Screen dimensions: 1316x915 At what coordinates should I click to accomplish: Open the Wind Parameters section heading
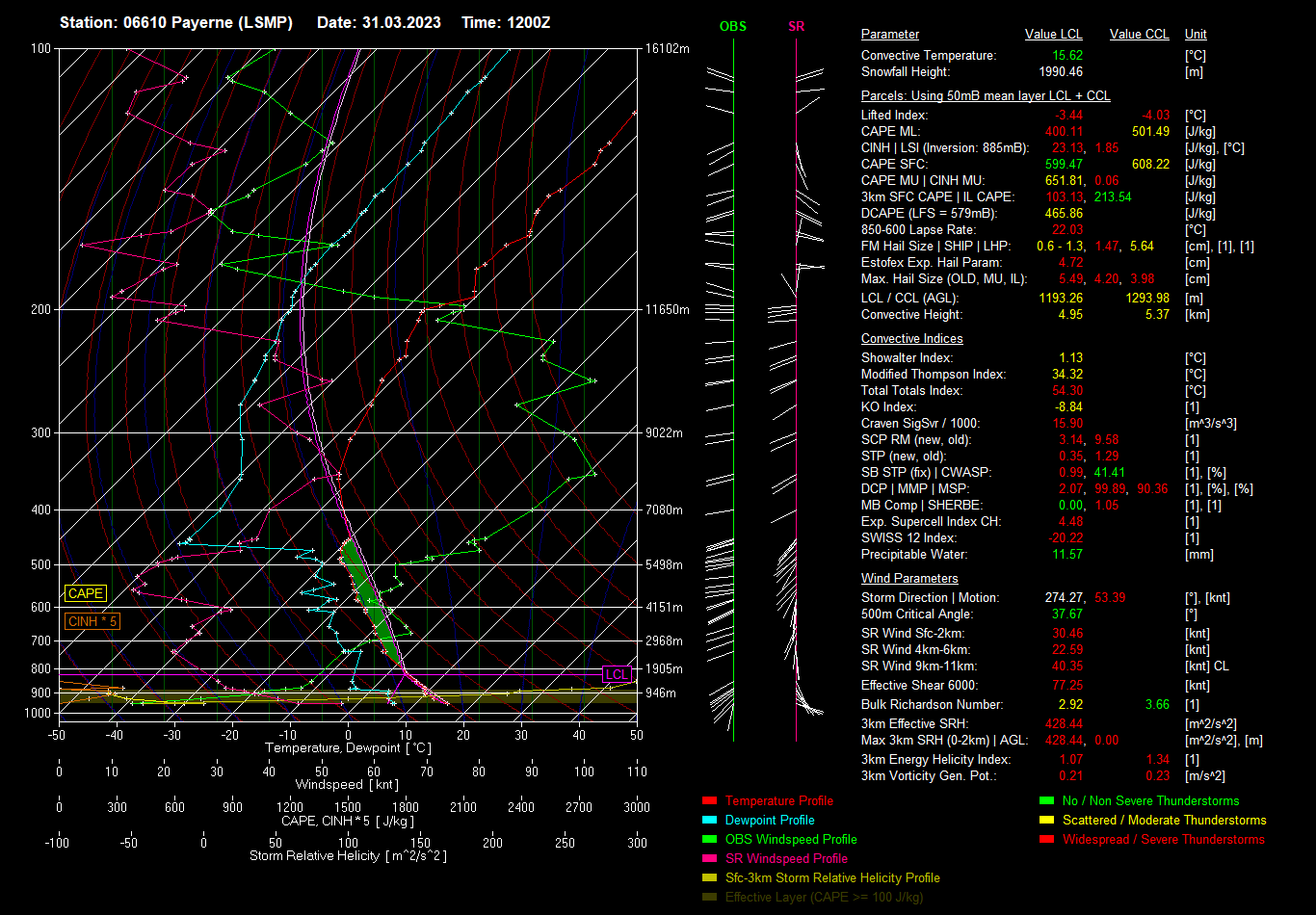[909, 579]
